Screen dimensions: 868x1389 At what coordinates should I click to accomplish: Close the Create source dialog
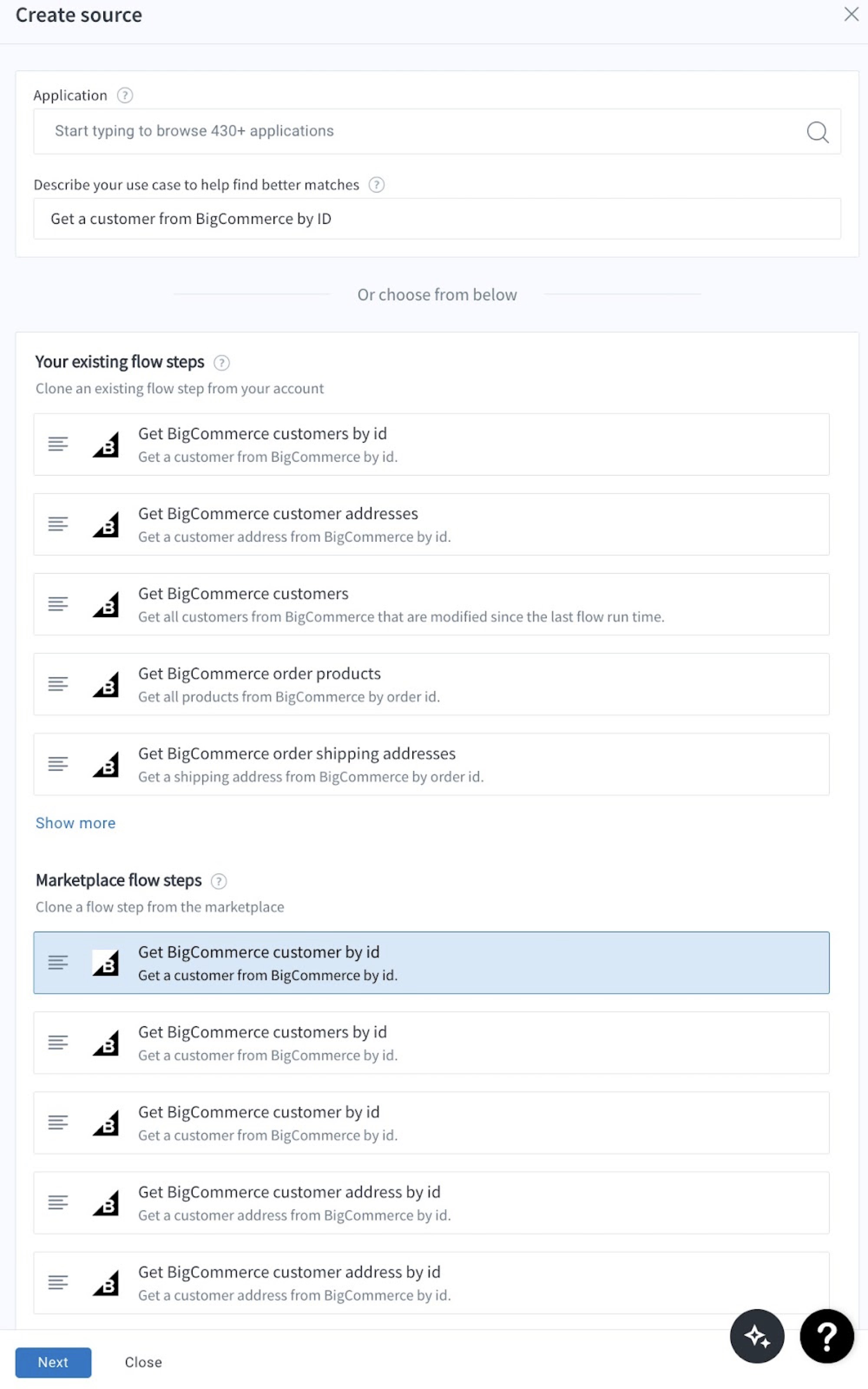click(x=852, y=15)
